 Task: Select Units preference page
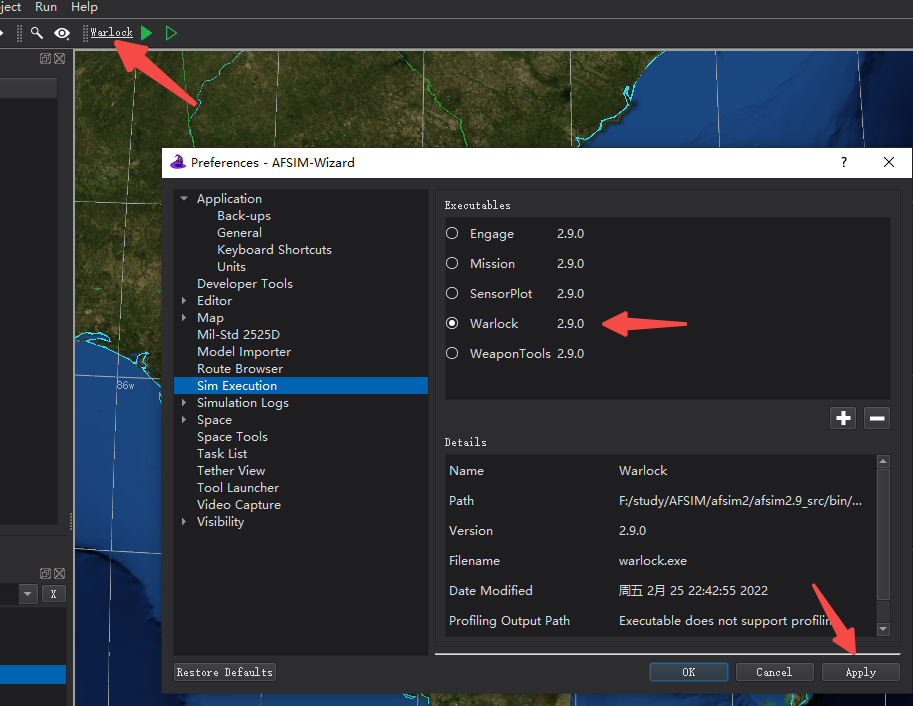[231, 266]
